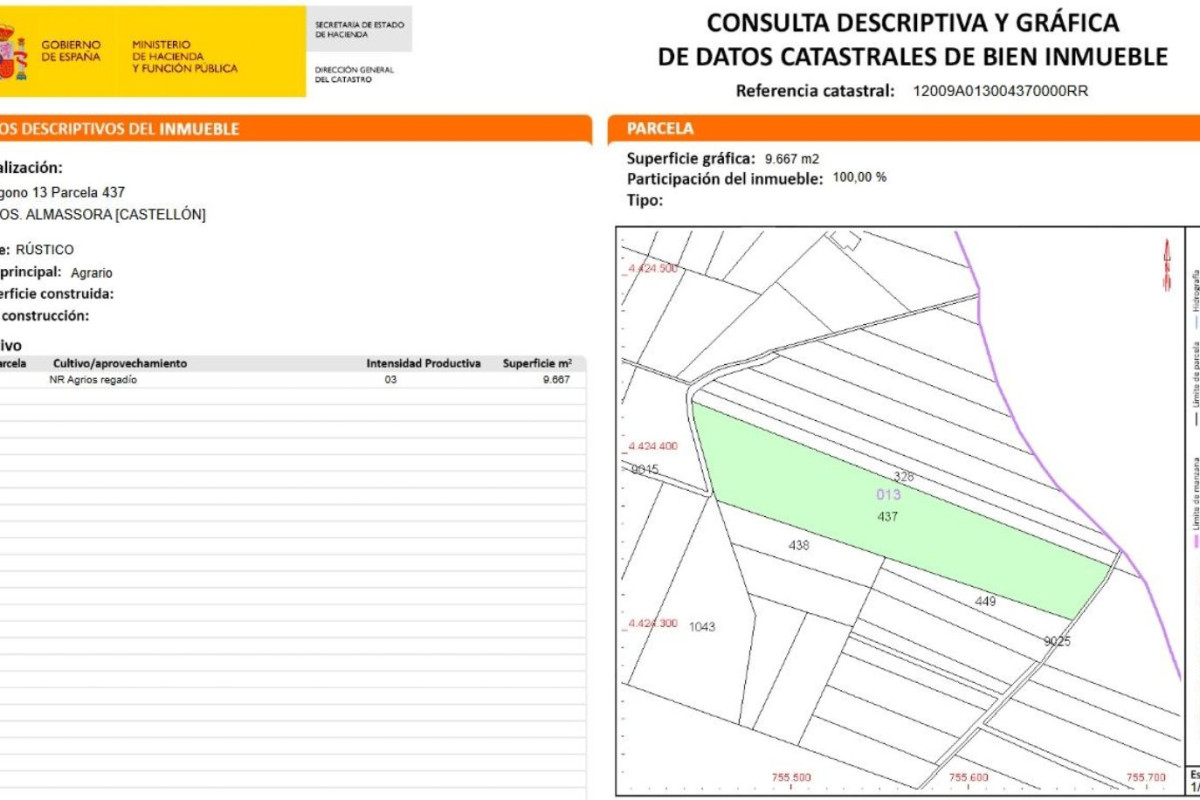Click the Intensidad Productiva column header
The height and width of the screenshot is (800, 1200).
(x=423, y=363)
